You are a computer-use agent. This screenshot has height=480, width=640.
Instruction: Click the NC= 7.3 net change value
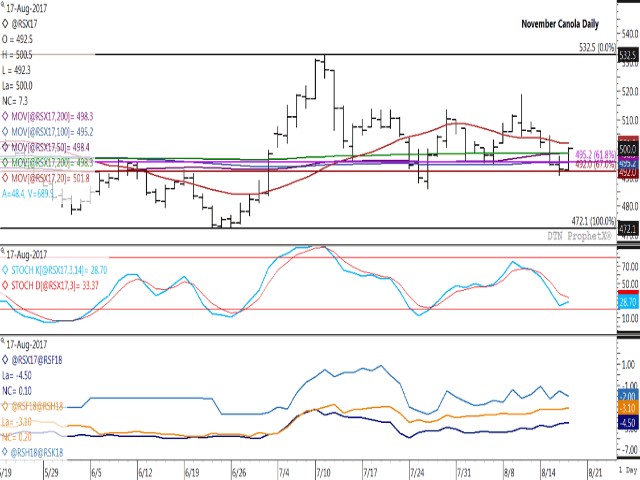(15, 101)
